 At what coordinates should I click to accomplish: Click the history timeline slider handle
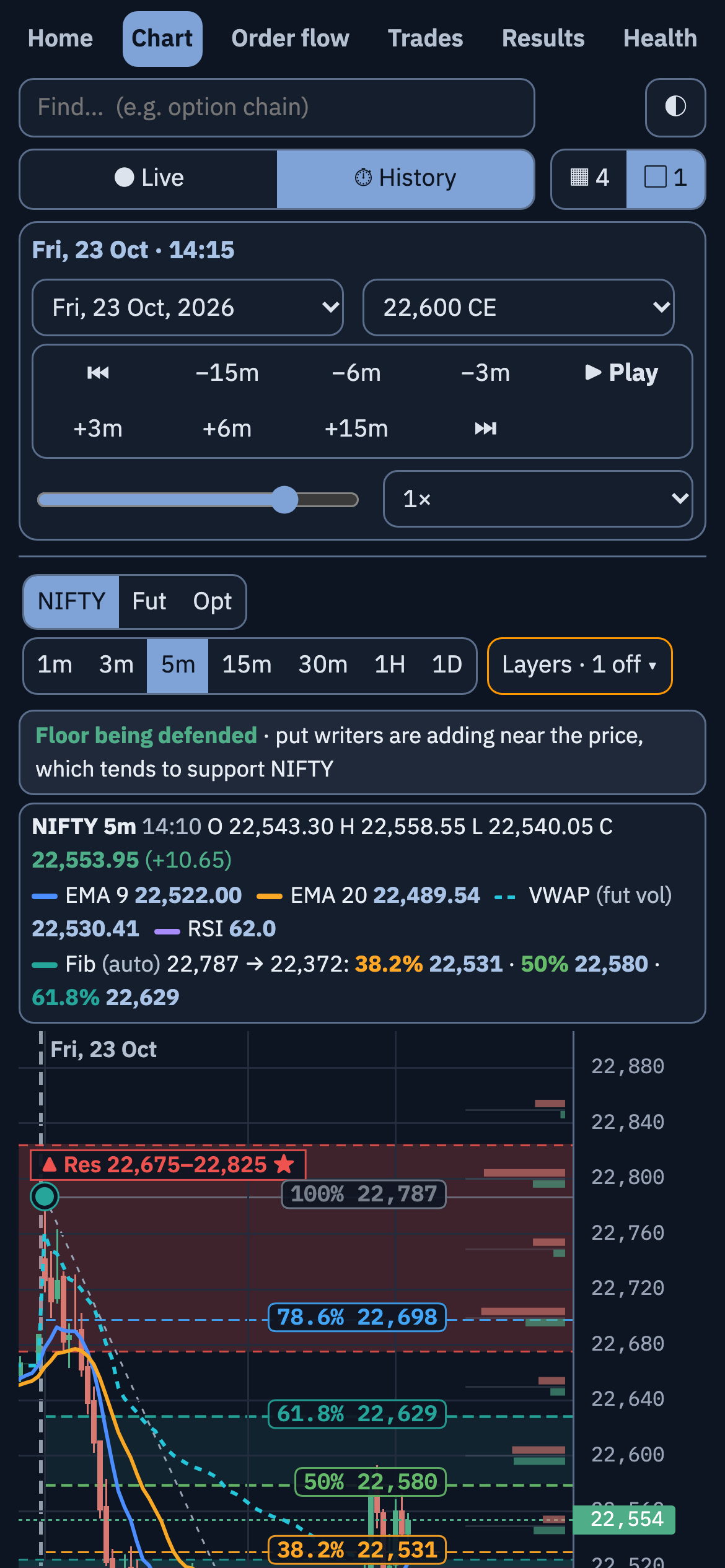click(x=285, y=500)
